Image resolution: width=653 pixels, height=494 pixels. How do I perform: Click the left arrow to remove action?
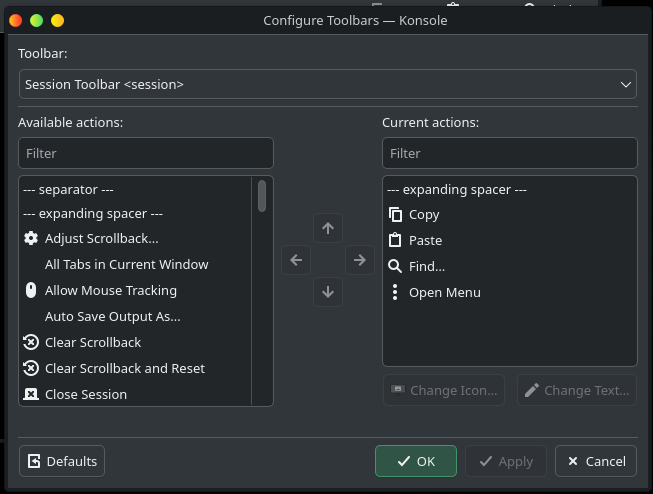[x=295, y=260]
